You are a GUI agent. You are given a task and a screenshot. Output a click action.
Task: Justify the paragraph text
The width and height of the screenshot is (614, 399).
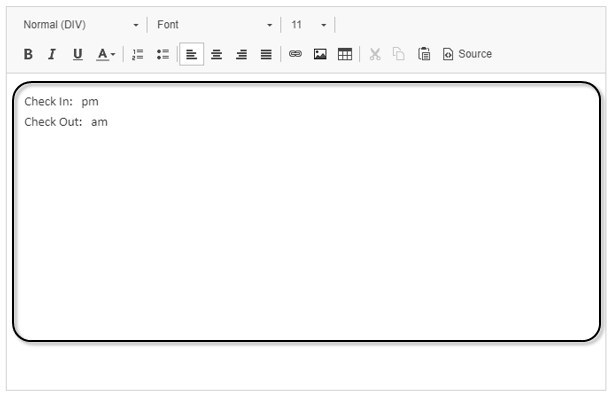click(x=266, y=54)
